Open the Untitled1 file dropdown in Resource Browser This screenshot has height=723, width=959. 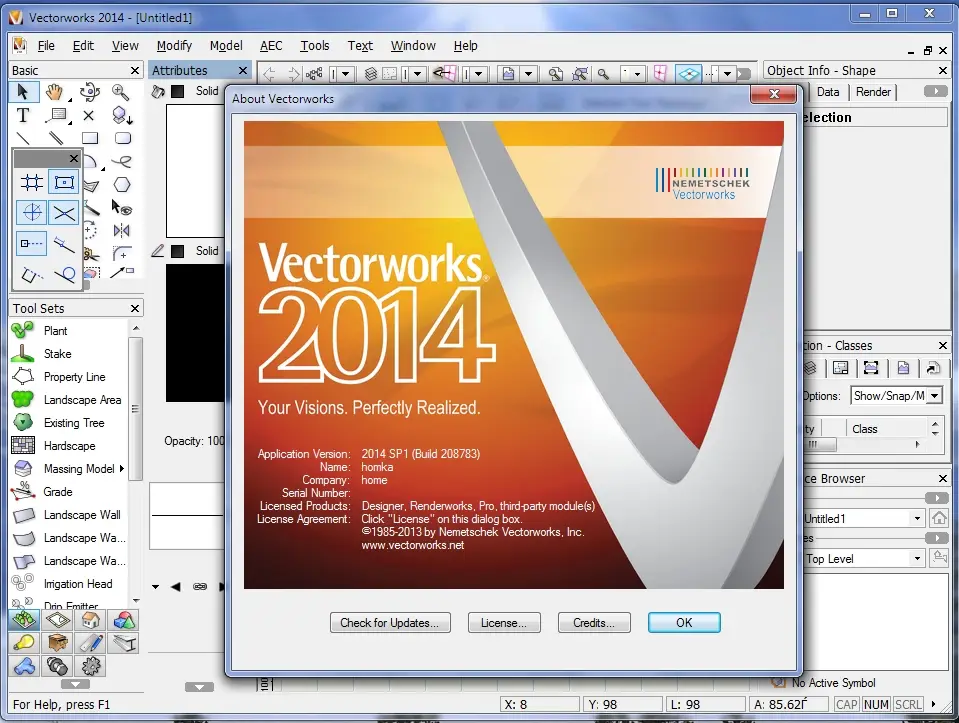[x=917, y=519]
